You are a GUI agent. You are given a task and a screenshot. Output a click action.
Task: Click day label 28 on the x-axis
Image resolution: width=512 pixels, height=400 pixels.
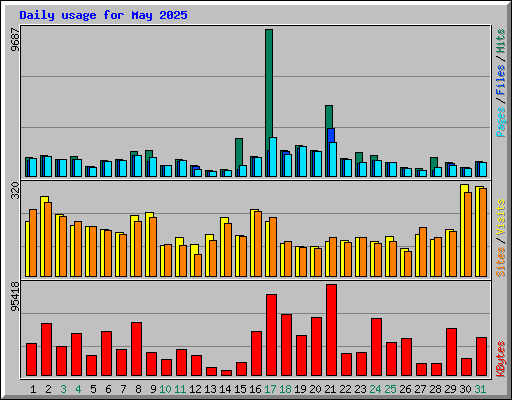click(x=435, y=389)
